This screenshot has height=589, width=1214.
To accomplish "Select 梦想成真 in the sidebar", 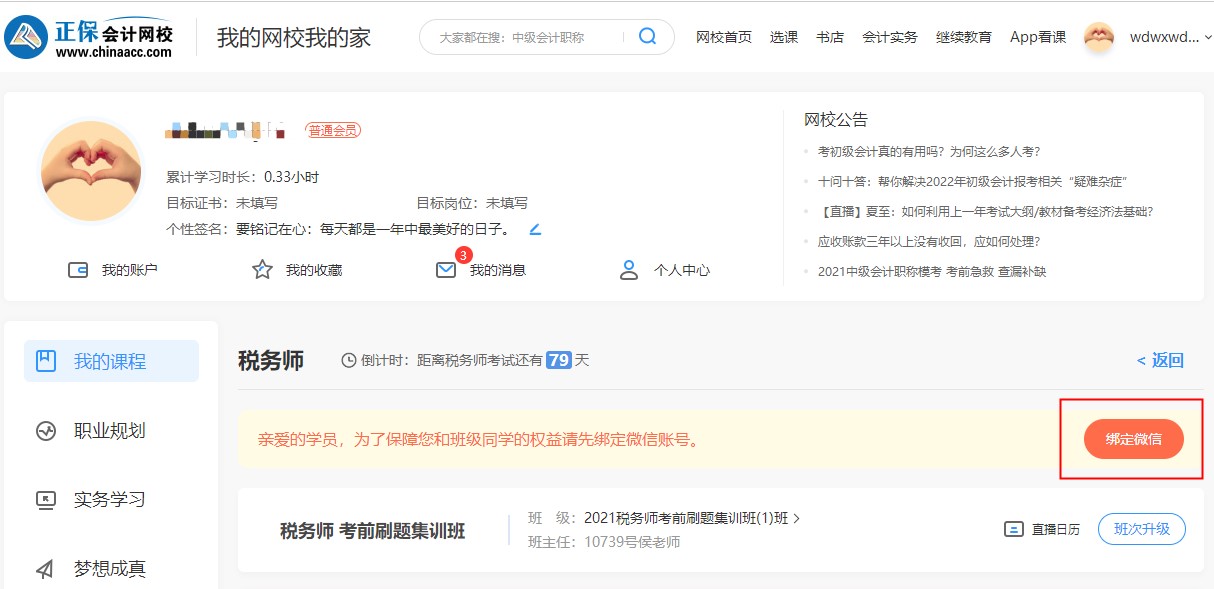I will (111, 569).
